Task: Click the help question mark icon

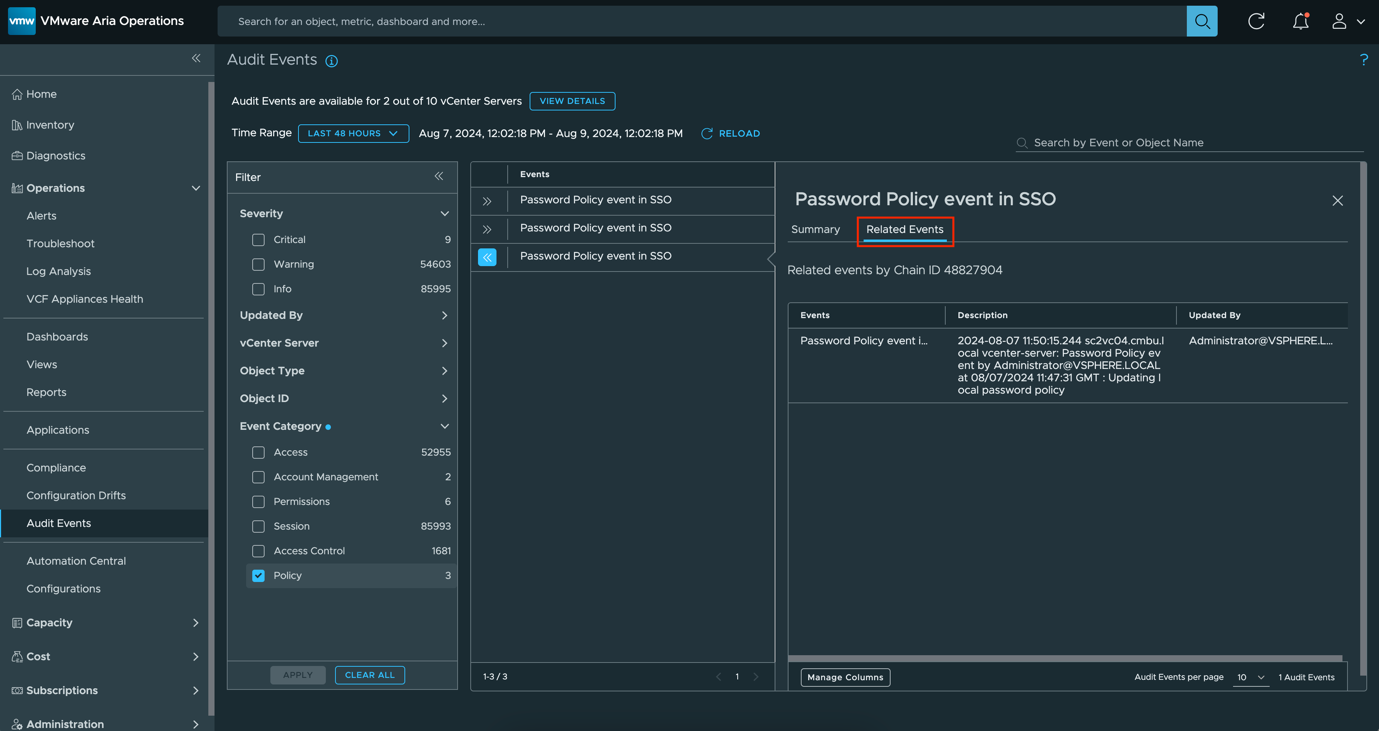Action: tap(1363, 60)
